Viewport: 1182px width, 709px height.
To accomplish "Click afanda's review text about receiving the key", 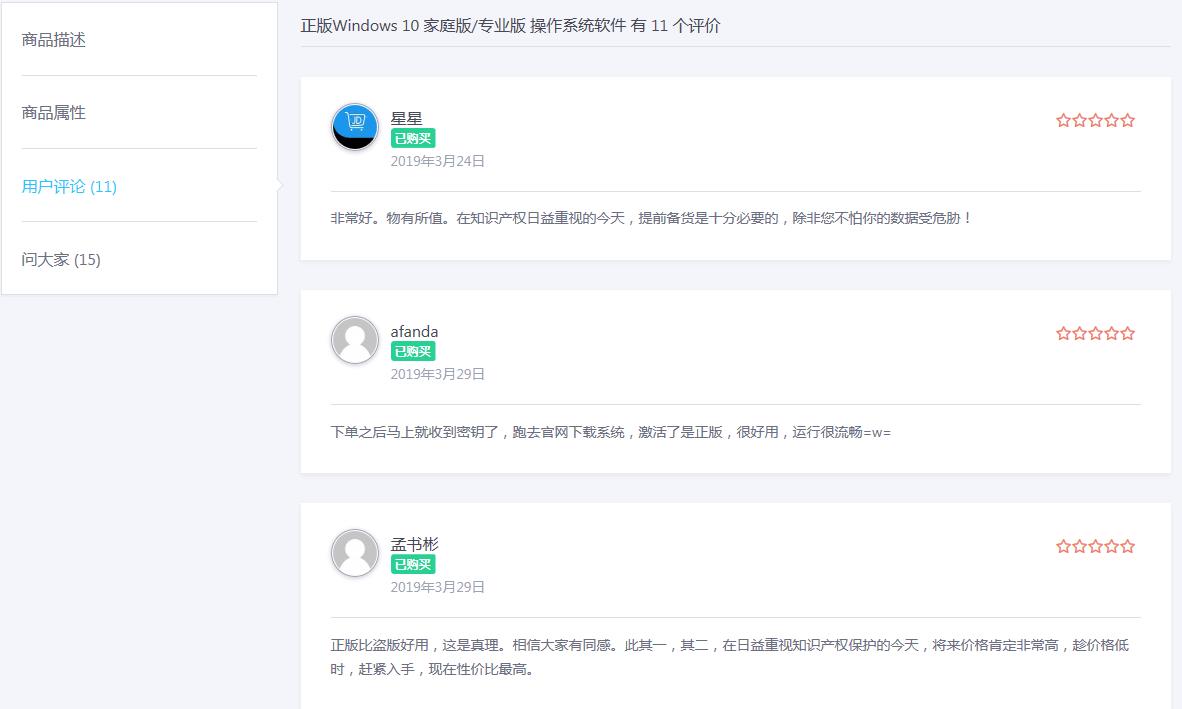I will coord(610,432).
